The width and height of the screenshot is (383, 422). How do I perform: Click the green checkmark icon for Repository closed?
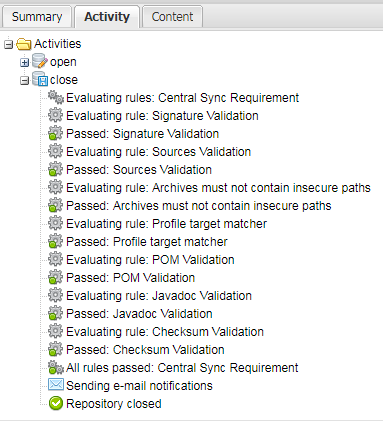point(56,403)
